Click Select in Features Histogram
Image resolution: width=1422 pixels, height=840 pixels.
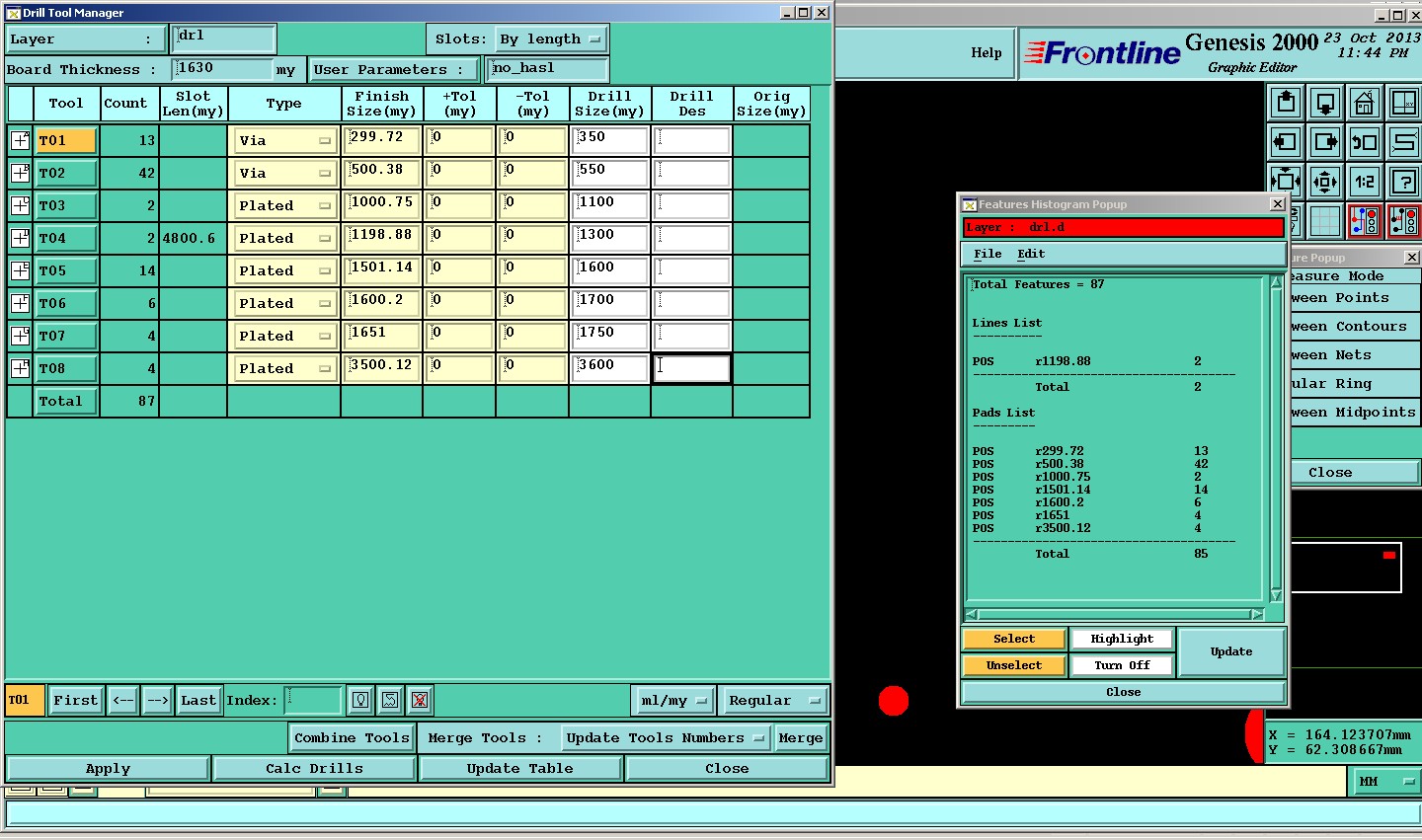coord(1014,639)
